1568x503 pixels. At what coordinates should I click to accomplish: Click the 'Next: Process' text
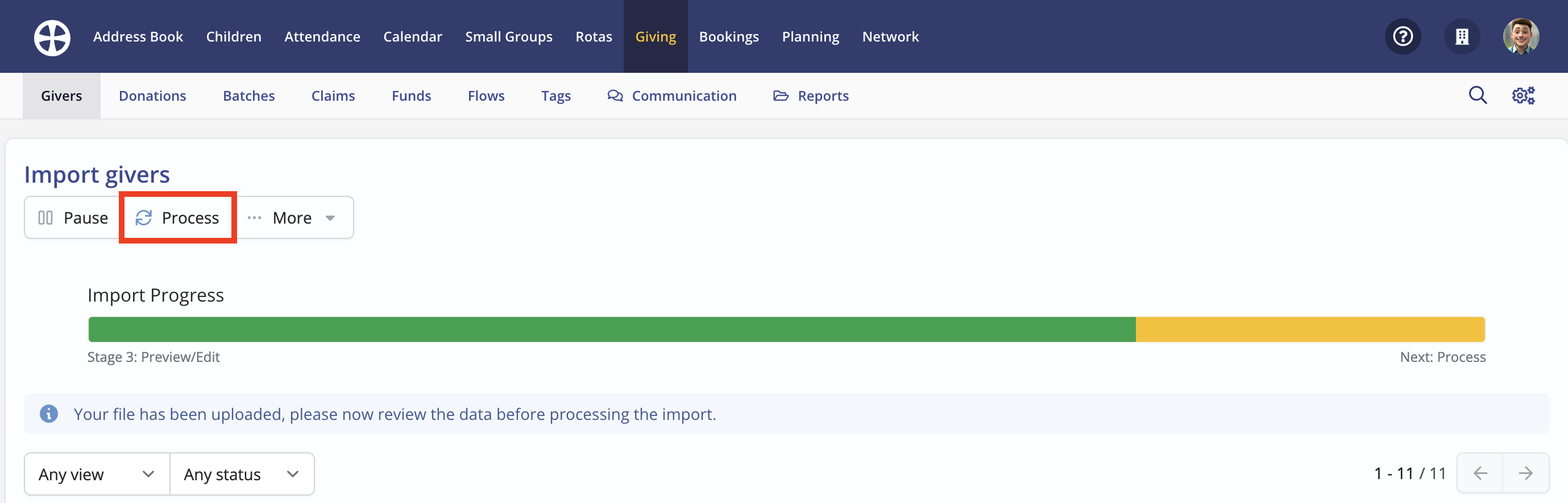tap(1442, 357)
